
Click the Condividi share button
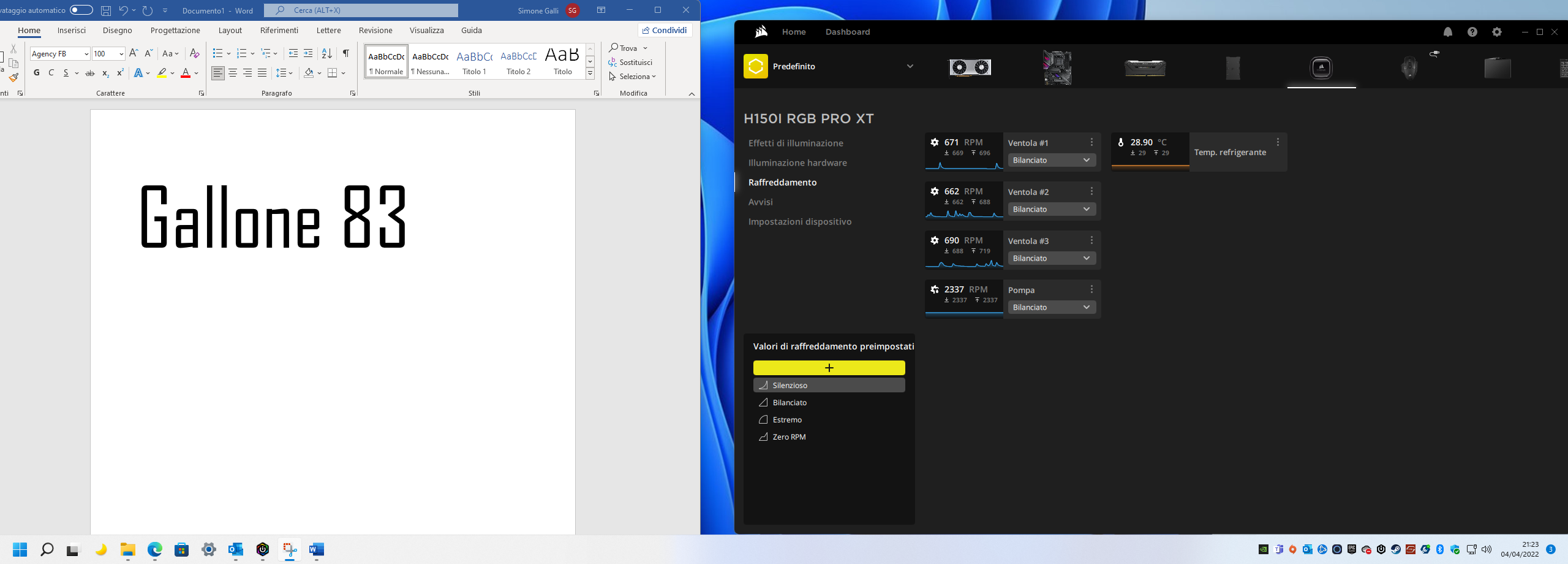click(x=665, y=30)
